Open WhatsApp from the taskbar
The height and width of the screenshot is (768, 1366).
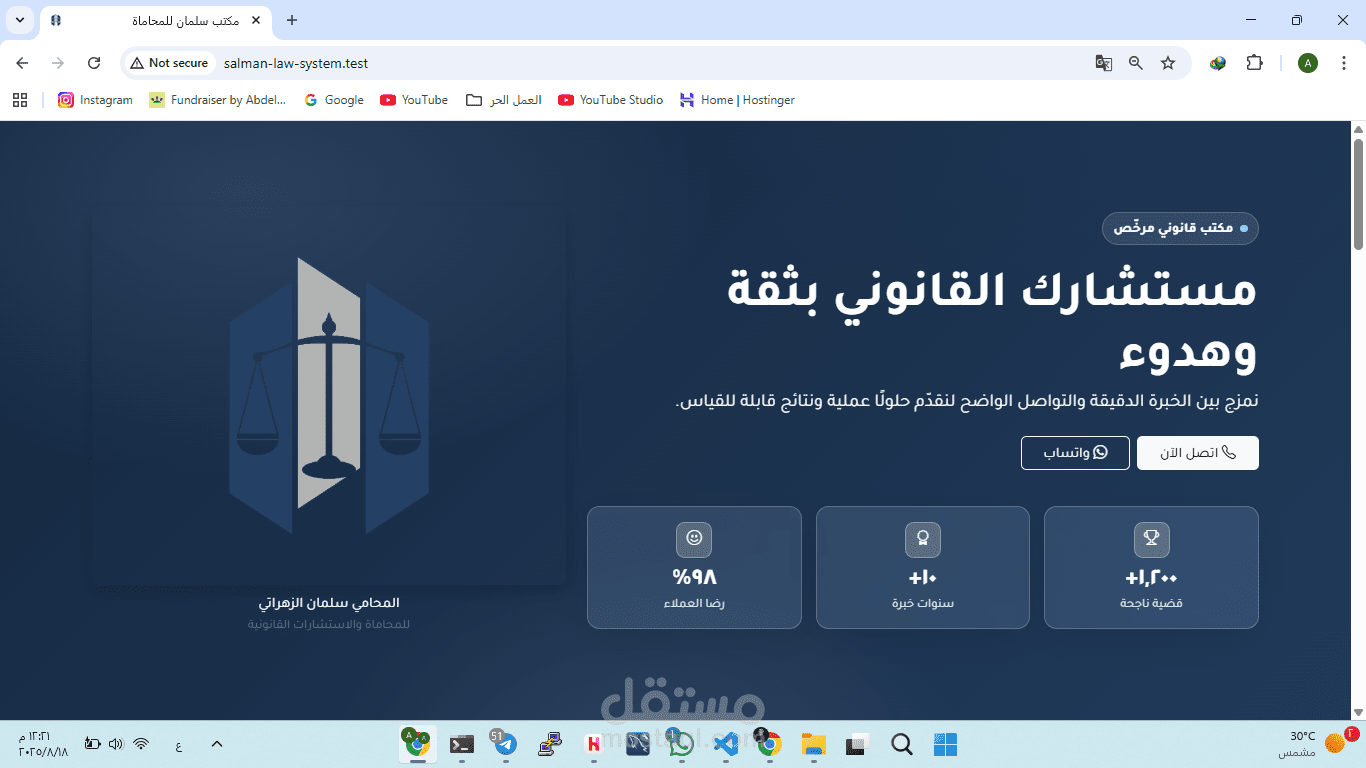point(681,744)
